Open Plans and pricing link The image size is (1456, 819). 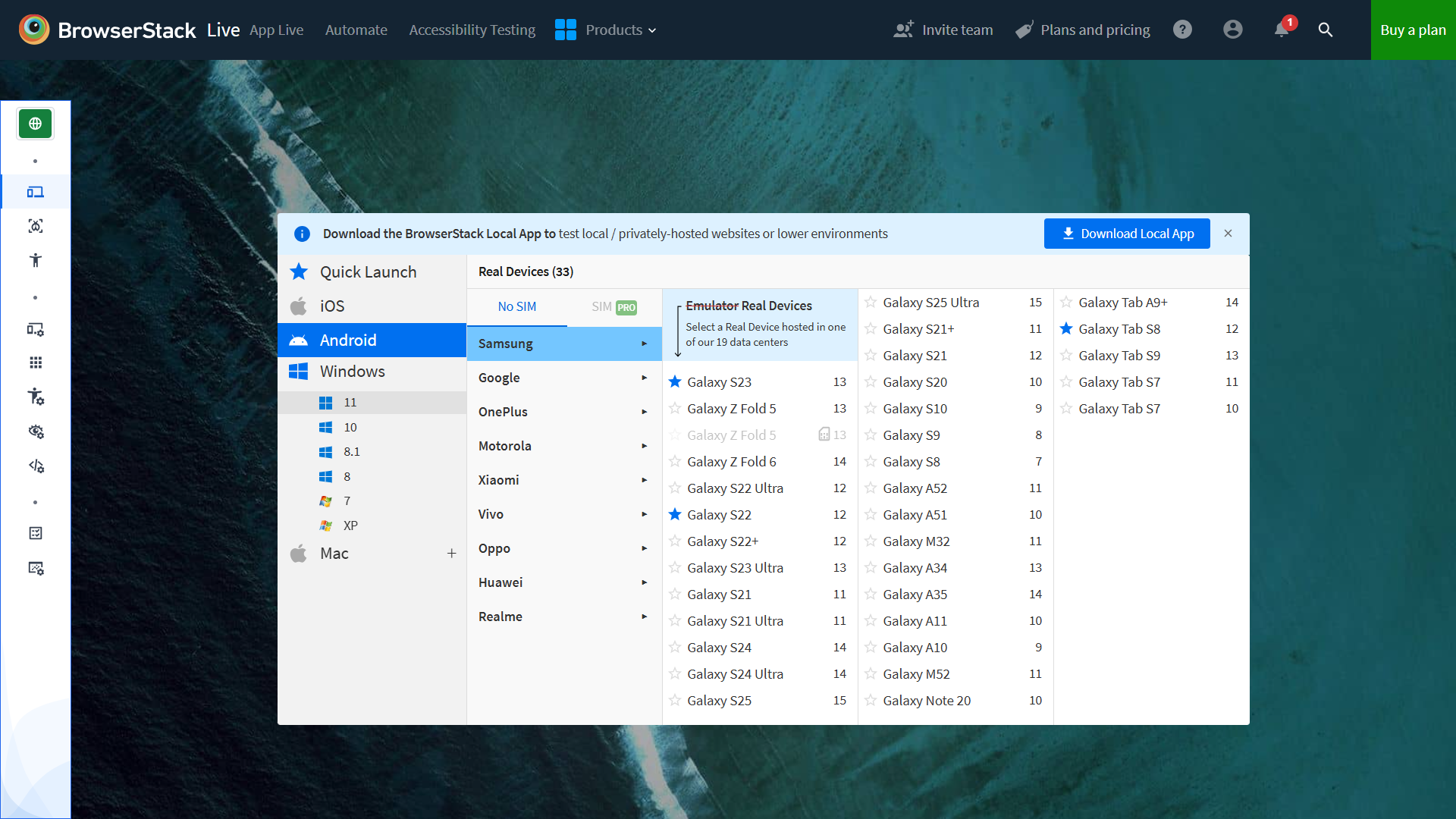(x=1083, y=30)
